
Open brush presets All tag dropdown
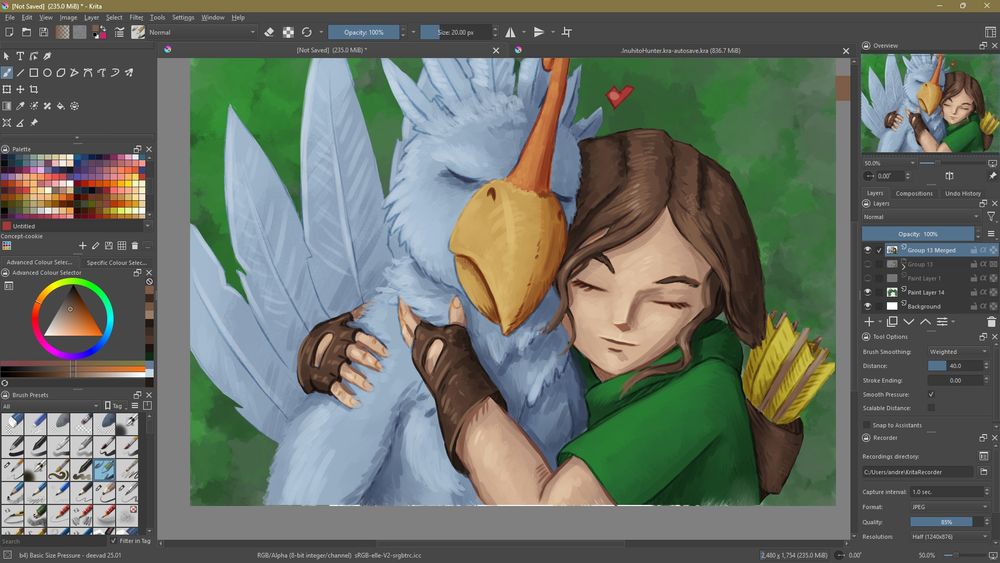click(x=50, y=406)
